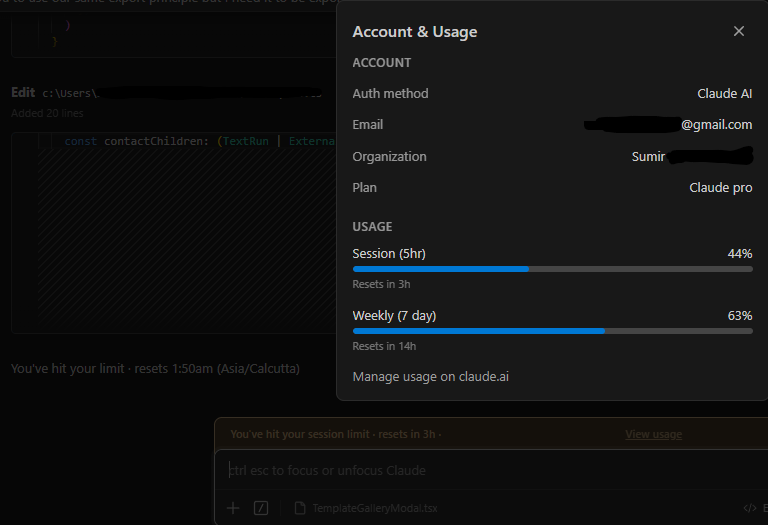Click the 'Resets in 14h' text
The height and width of the screenshot is (525, 768).
tap(384, 346)
